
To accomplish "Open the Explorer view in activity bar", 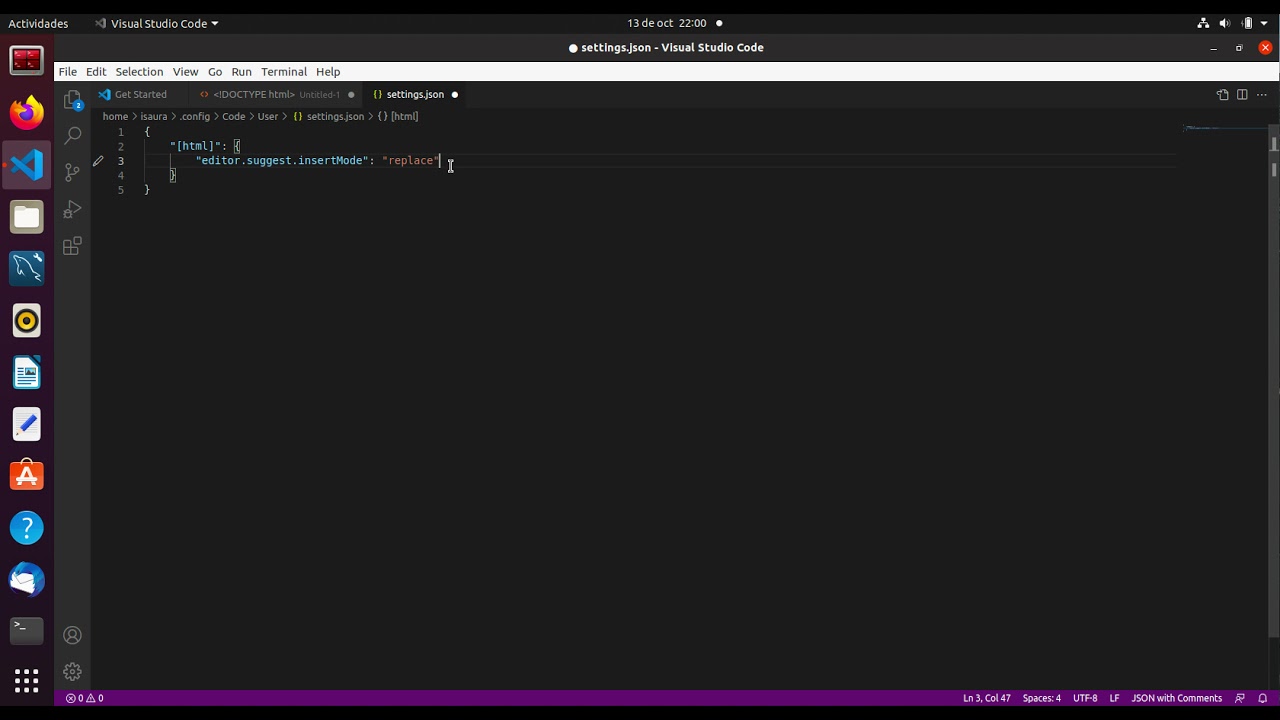I will (72, 99).
